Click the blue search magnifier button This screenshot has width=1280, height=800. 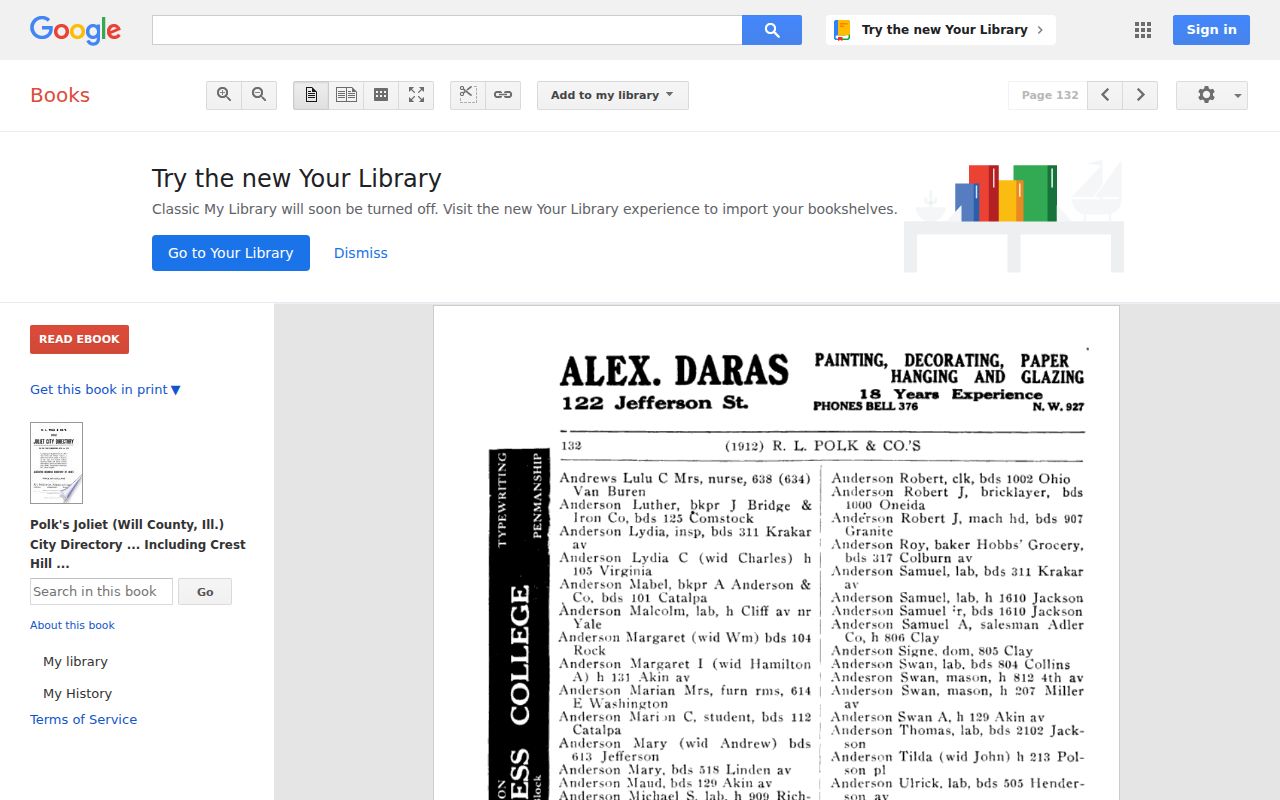(x=772, y=30)
